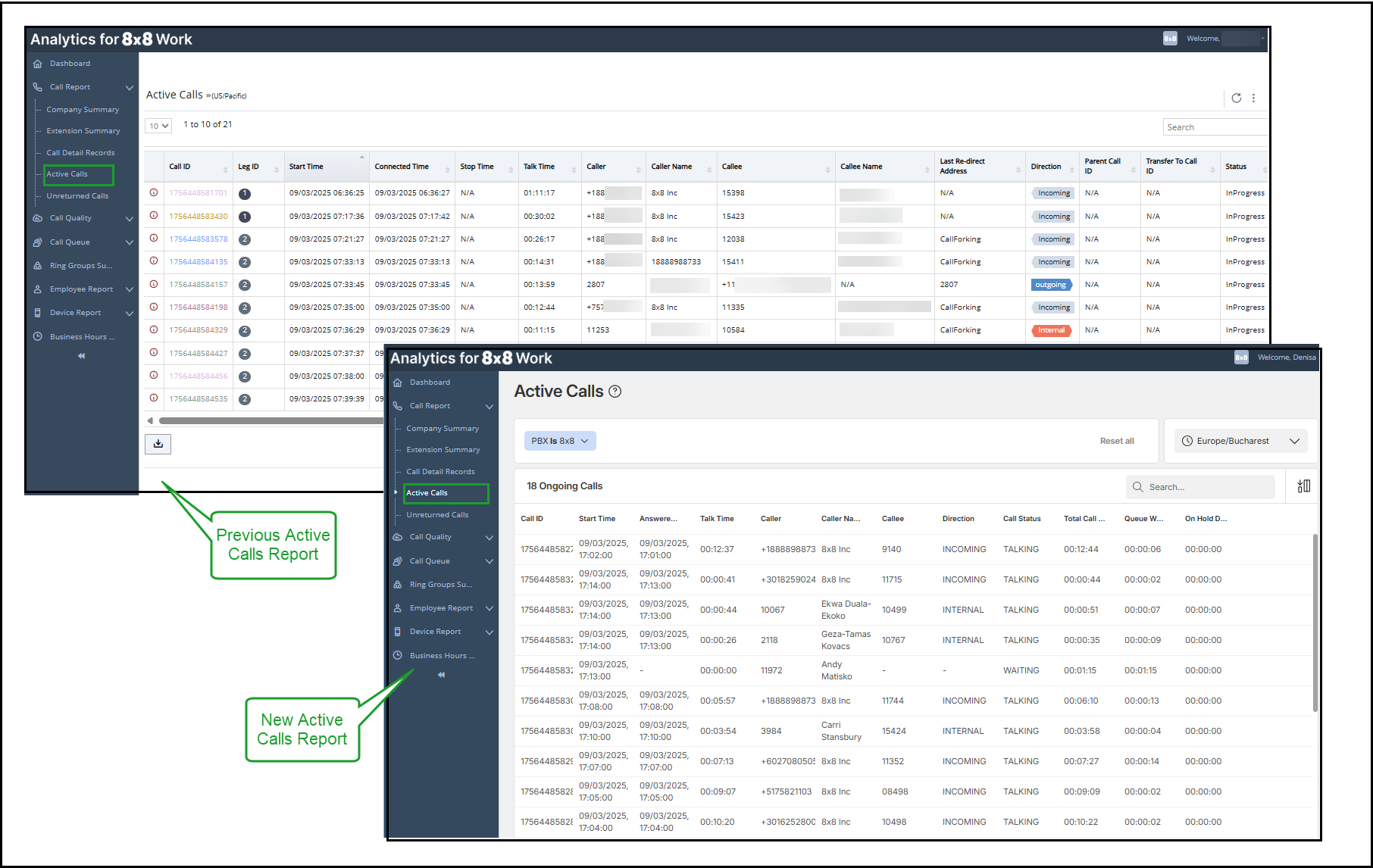This screenshot has width=1373, height=868.
Task: Click Search field in previous report
Action: point(1215,127)
